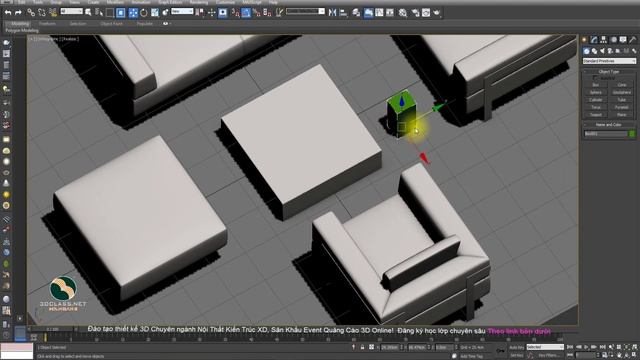Image resolution: width=640 pixels, height=360 pixels.
Task: Toggle the selection lock
Action: 362,347
